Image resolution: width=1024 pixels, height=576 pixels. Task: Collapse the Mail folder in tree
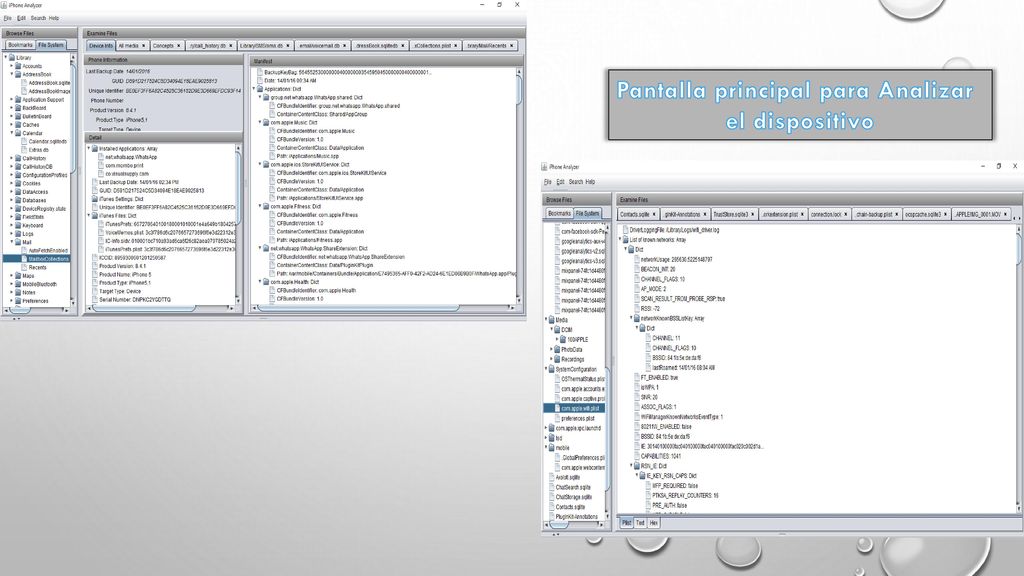coord(11,242)
